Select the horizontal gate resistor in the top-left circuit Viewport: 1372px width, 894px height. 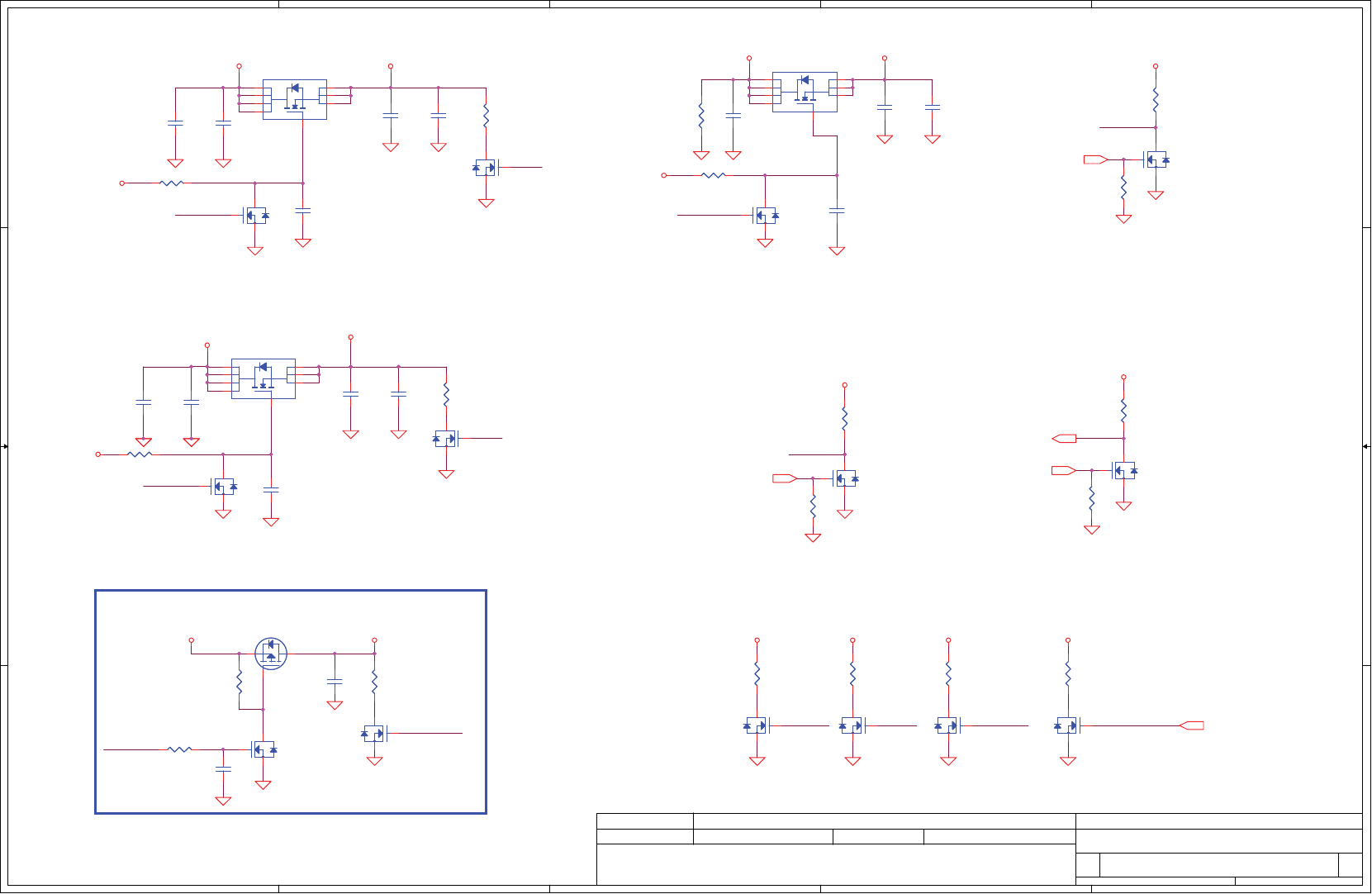[x=171, y=183]
